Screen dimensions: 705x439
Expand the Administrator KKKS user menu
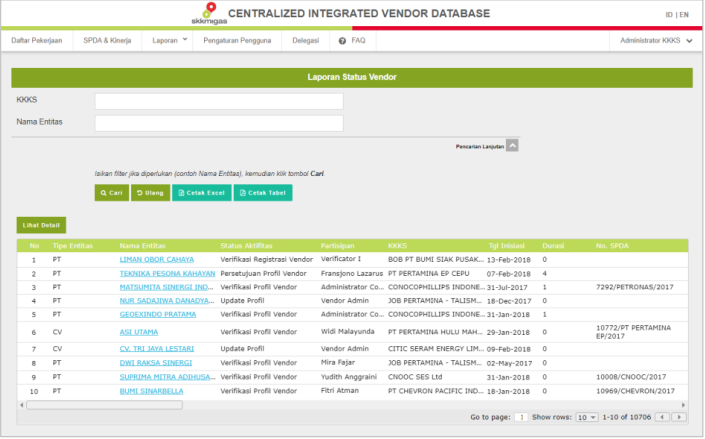(656, 40)
